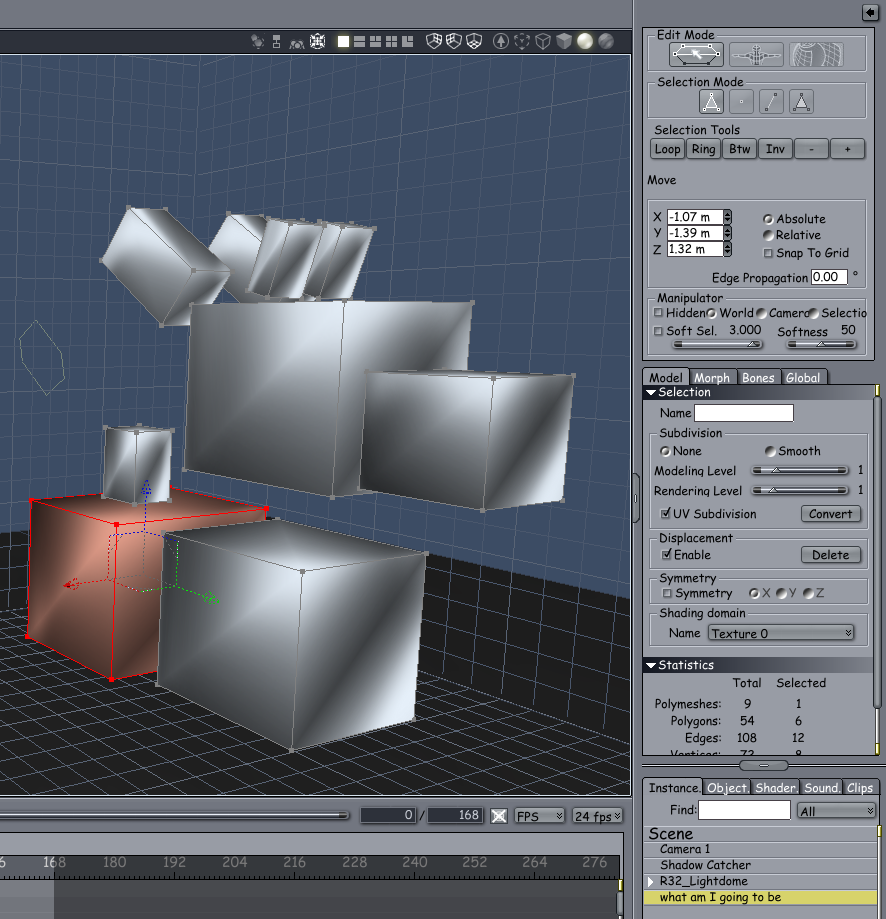Open 24 fps rate dropdown
The width and height of the screenshot is (886, 919).
(x=597, y=816)
